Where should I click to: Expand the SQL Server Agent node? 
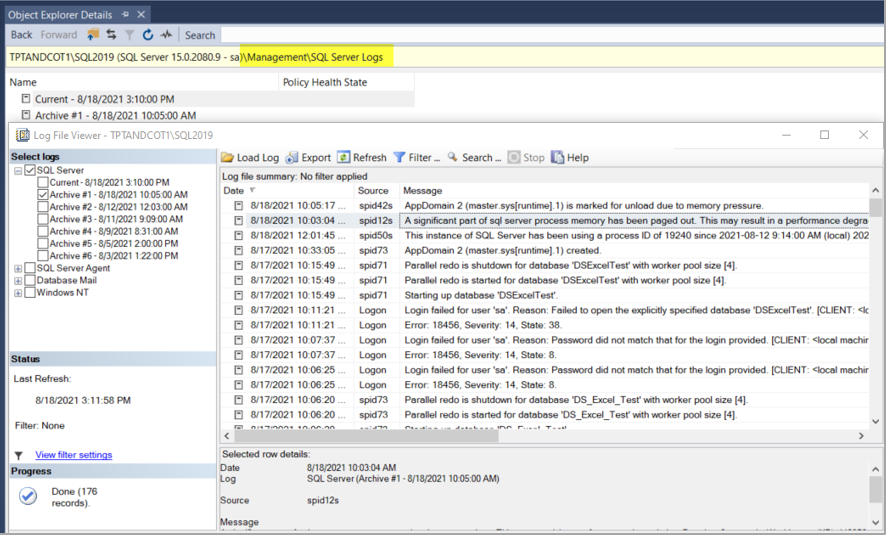click(x=18, y=268)
